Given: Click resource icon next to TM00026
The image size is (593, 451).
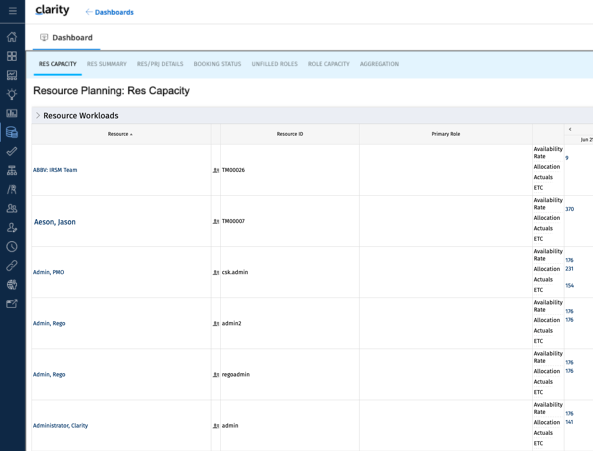Looking at the screenshot, I should (x=216, y=170).
